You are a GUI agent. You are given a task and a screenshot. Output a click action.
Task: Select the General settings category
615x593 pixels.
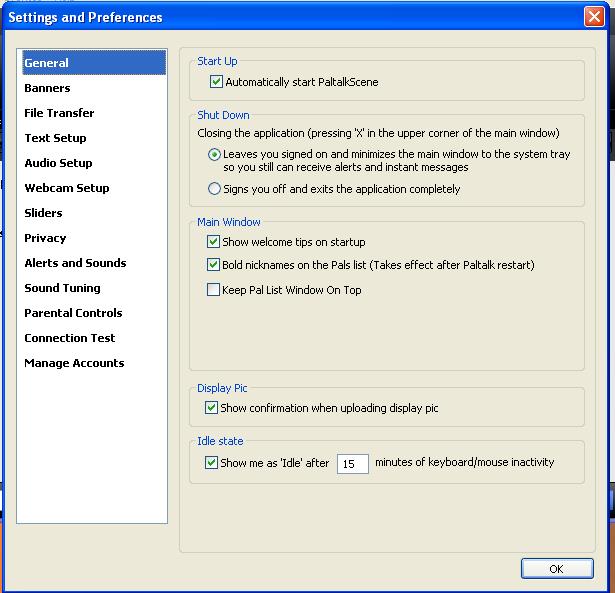pos(94,62)
